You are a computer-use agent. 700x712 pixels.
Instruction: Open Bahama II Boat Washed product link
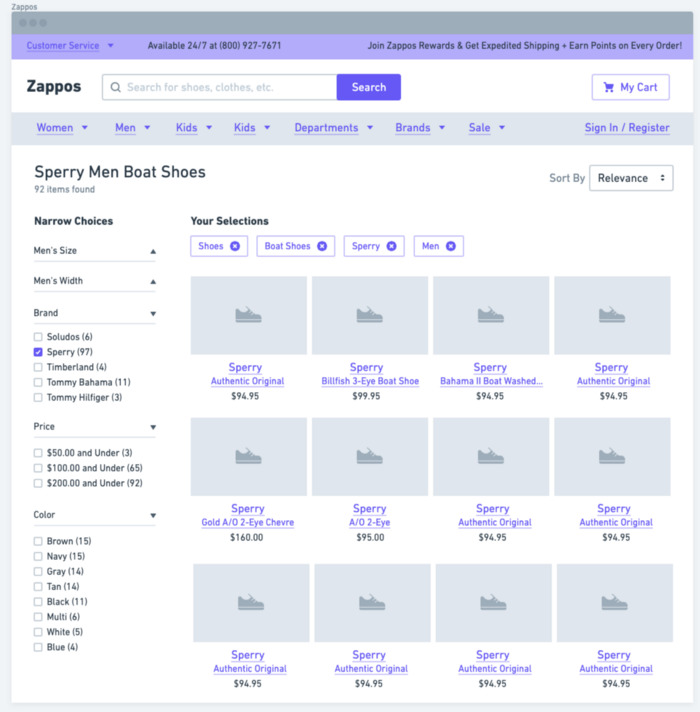491,381
